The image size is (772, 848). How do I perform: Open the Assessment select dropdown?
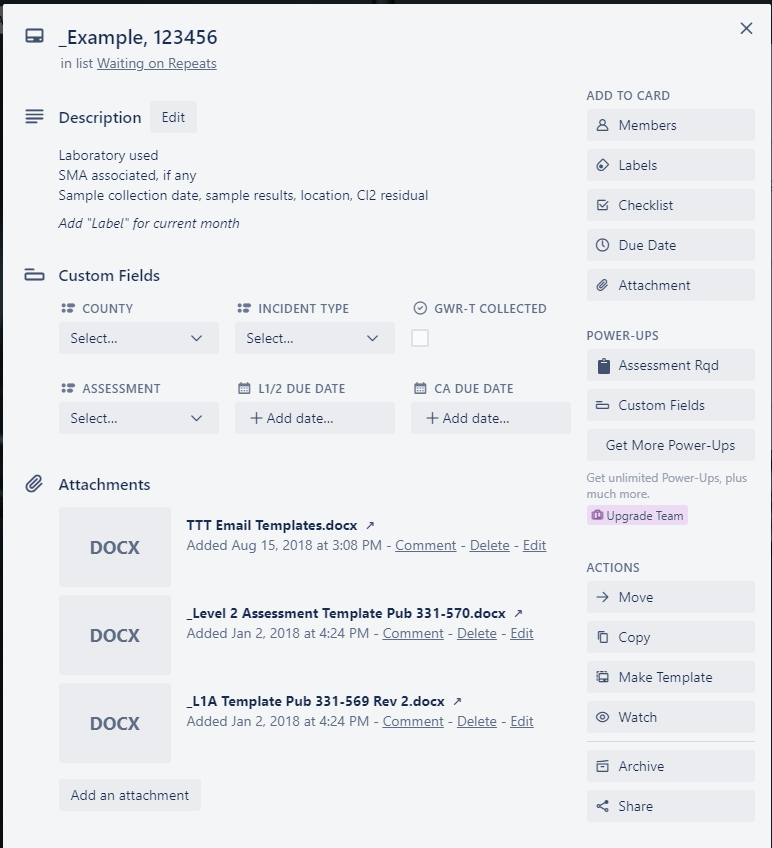[x=139, y=418]
